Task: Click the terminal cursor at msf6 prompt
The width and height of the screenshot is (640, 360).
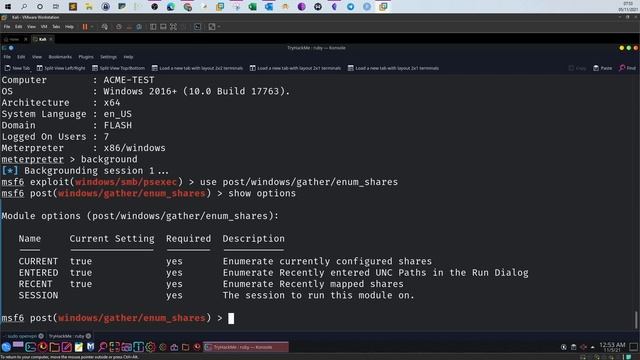Action: pos(231,318)
